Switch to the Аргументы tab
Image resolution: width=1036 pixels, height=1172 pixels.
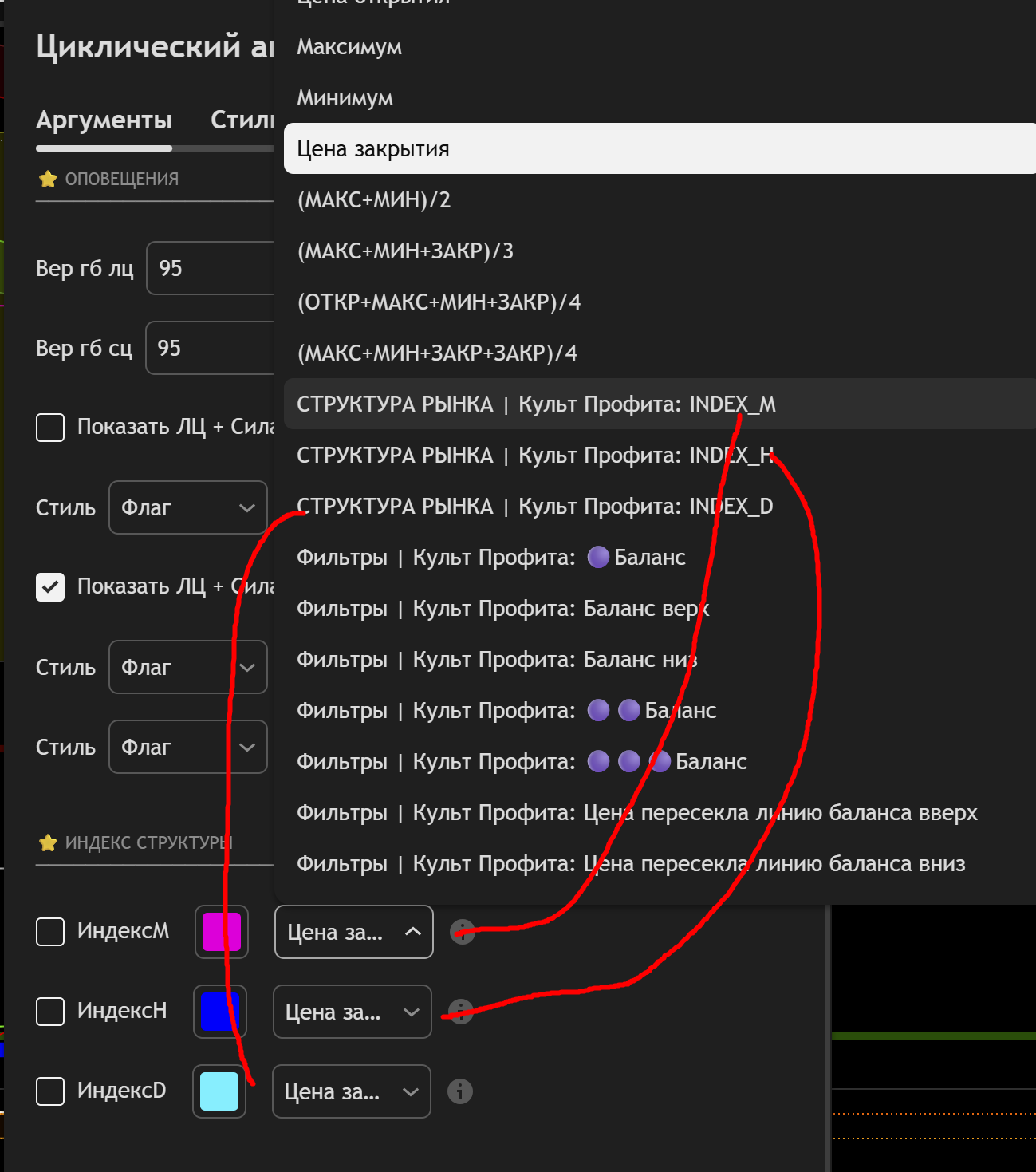(104, 120)
